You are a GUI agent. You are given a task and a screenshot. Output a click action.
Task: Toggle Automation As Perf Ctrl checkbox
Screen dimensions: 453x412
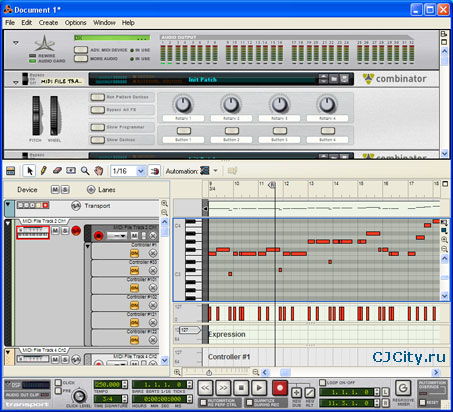tap(203, 403)
